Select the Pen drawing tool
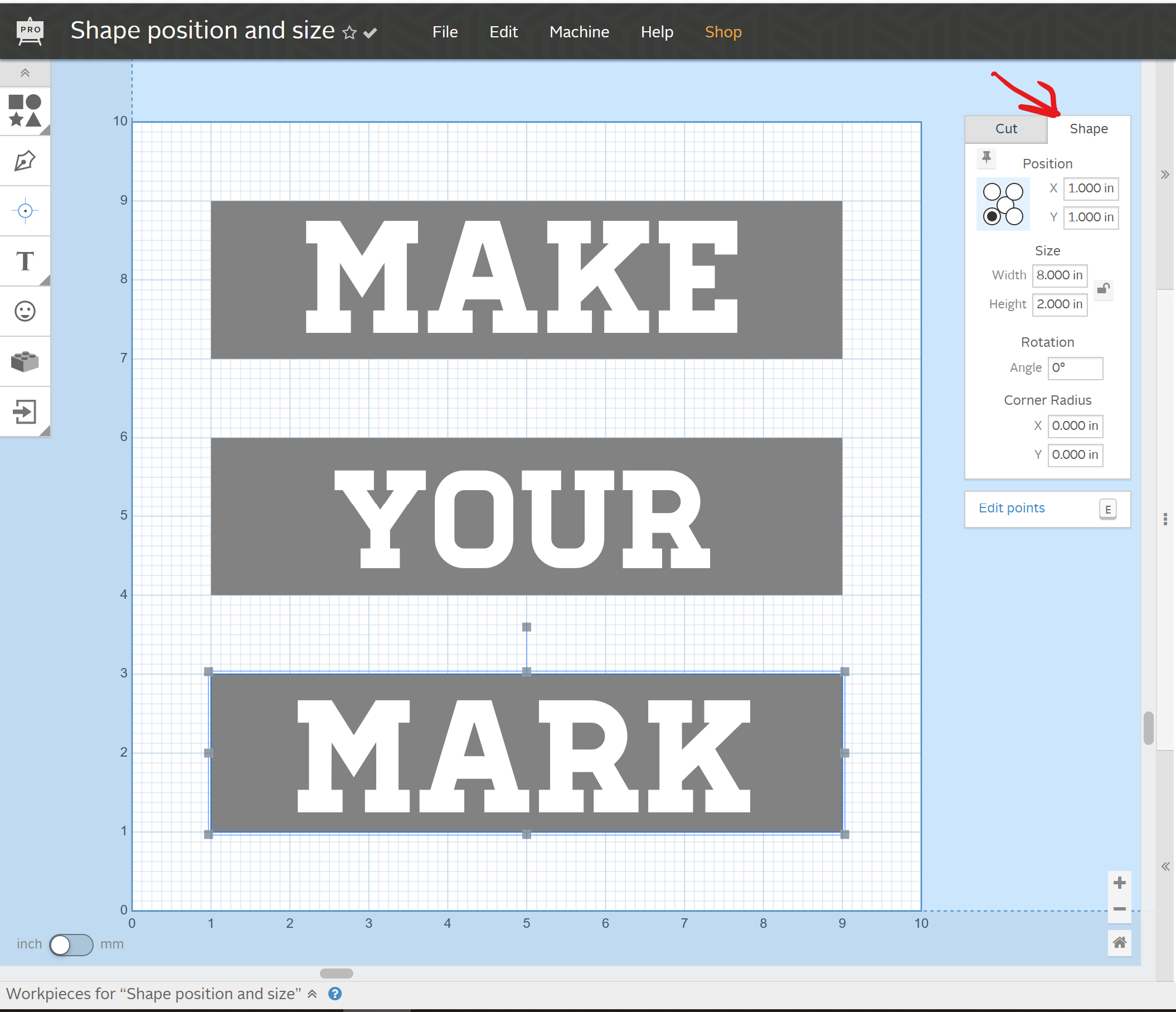Image resolution: width=1176 pixels, height=1012 pixels. pyautogui.click(x=25, y=161)
